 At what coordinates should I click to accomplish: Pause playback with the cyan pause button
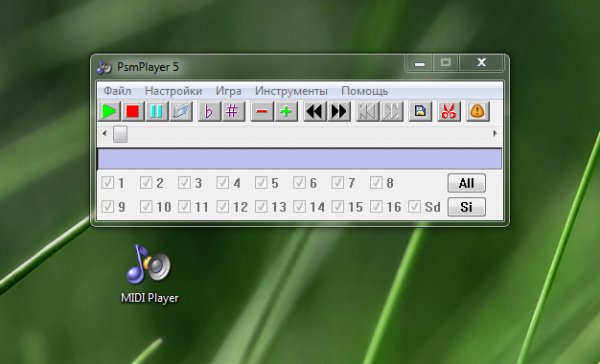[x=157, y=112]
